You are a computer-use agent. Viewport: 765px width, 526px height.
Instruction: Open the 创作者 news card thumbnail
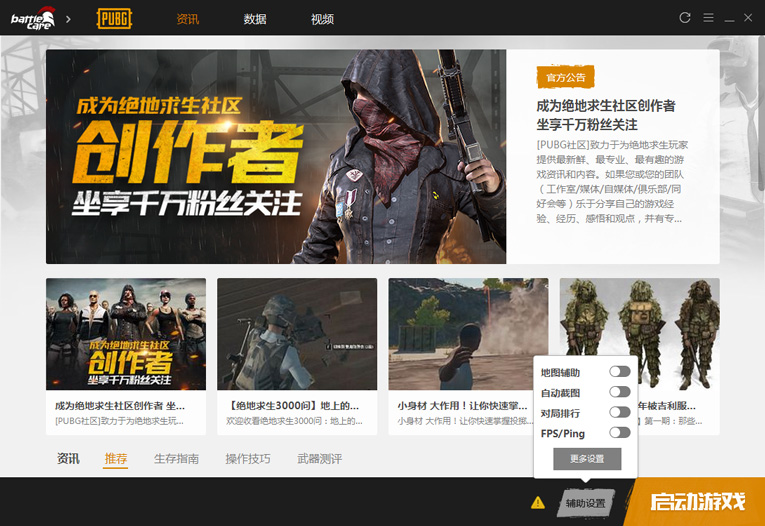[126, 334]
